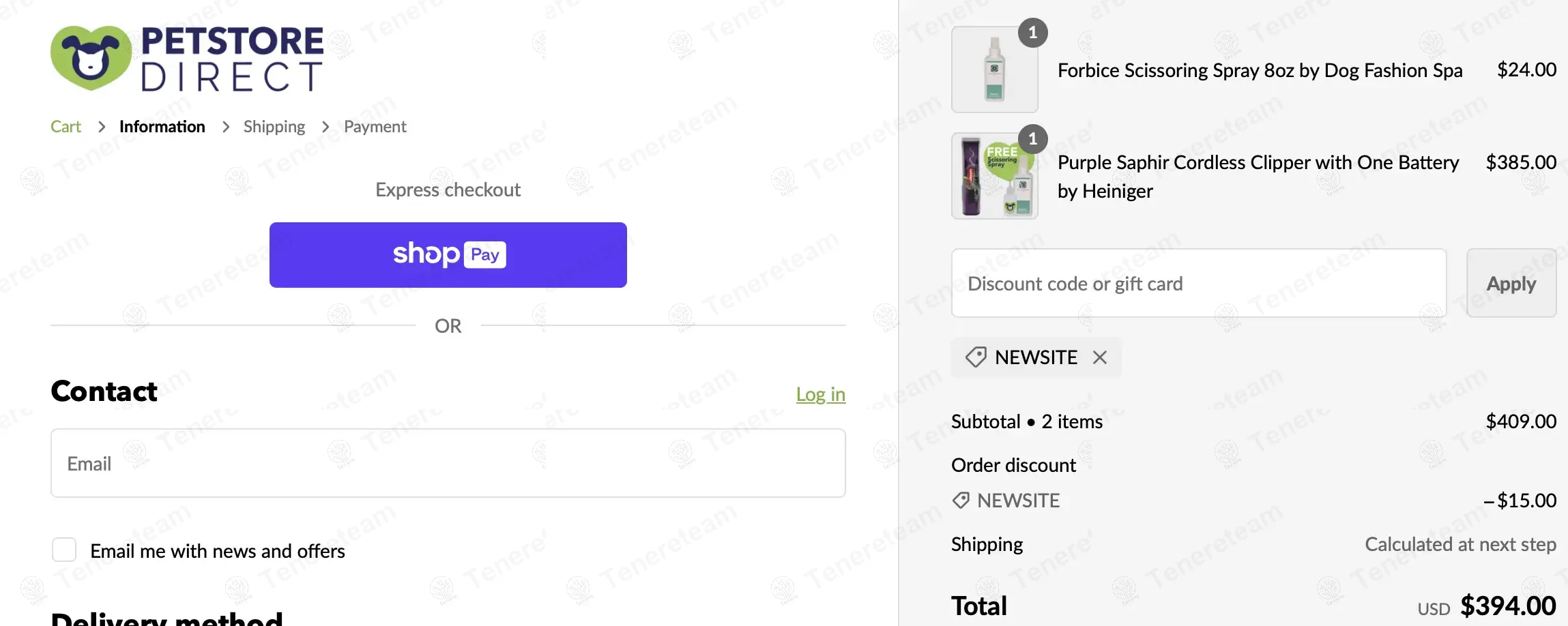1568x626 pixels.
Task: Remove the NEWSITE discount code
Action: [1099, 357]
